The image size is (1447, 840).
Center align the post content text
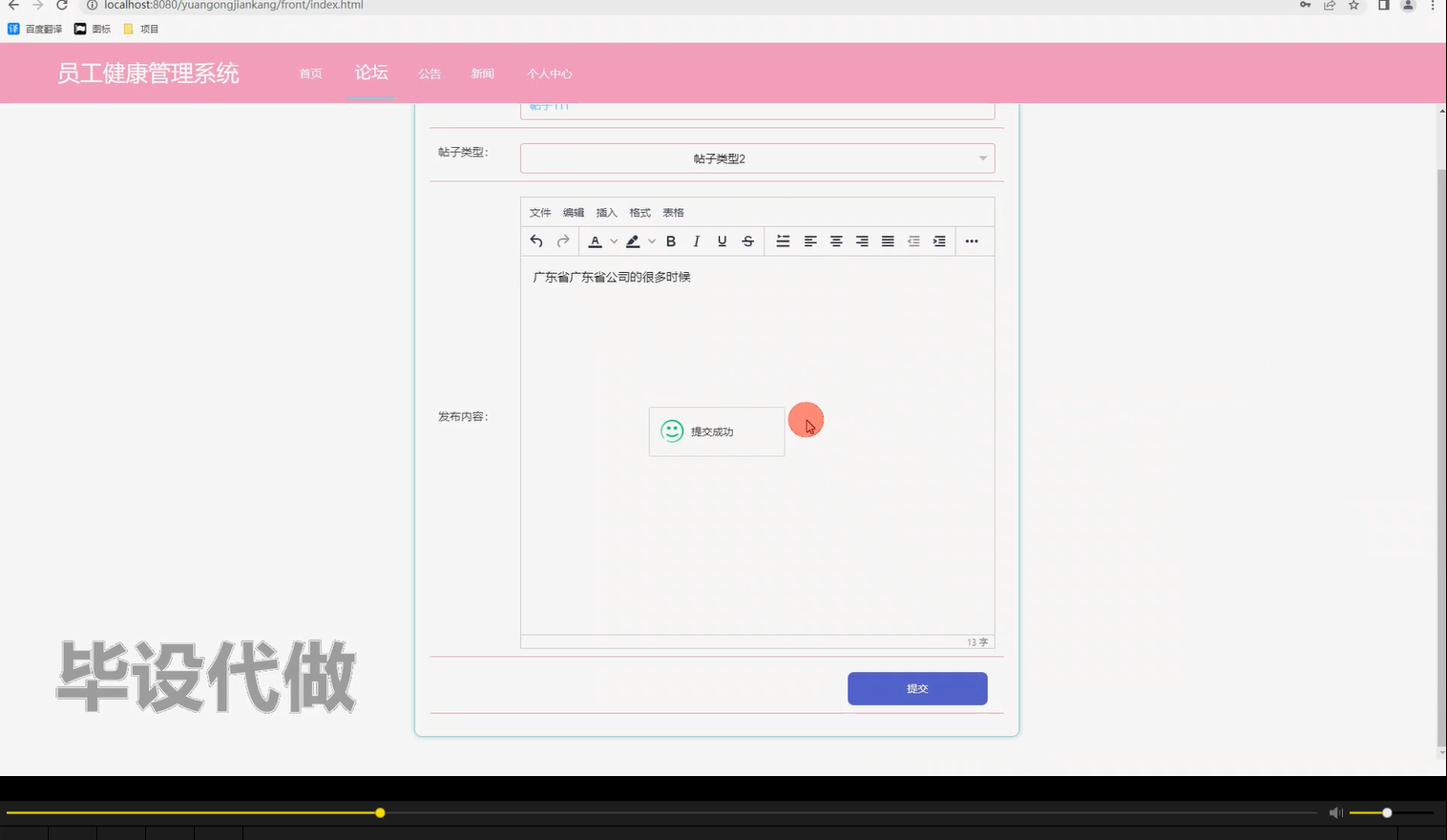pos(836,241)
